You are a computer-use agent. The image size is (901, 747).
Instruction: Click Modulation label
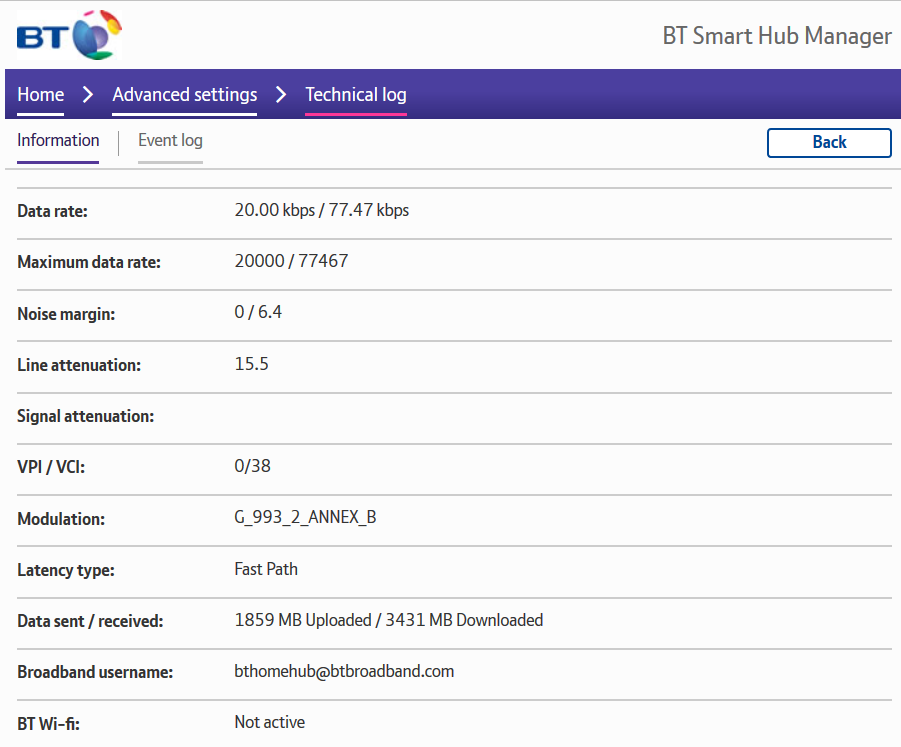point(61,519)
